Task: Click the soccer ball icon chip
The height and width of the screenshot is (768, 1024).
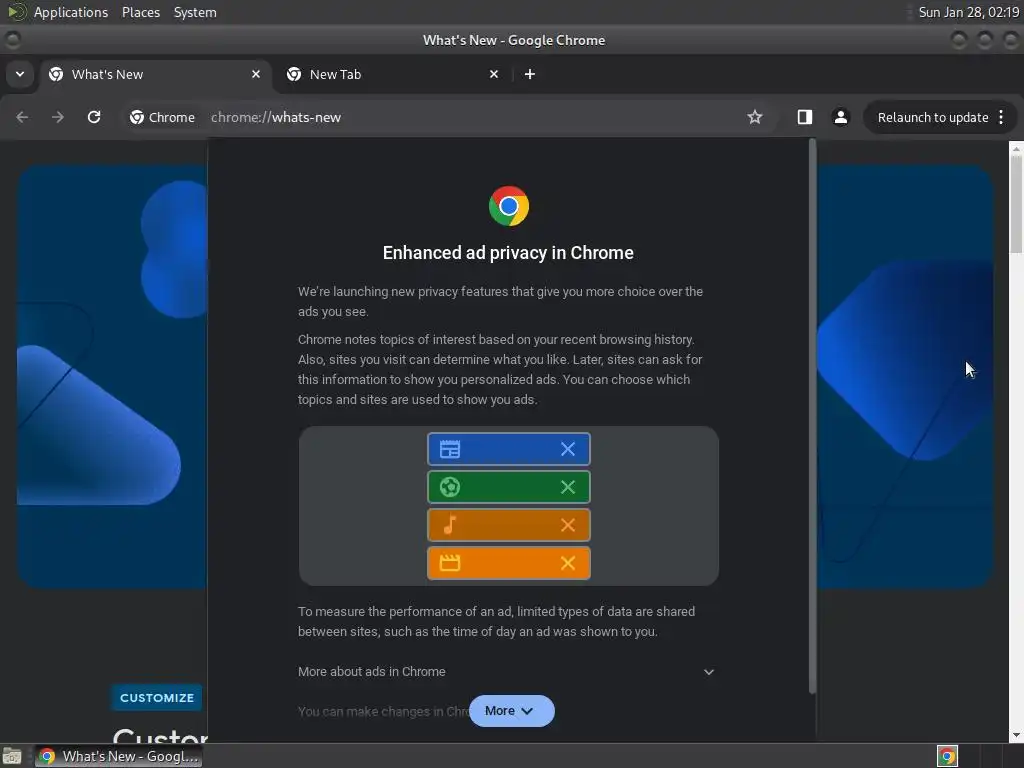Action: [x=450, y=487]
